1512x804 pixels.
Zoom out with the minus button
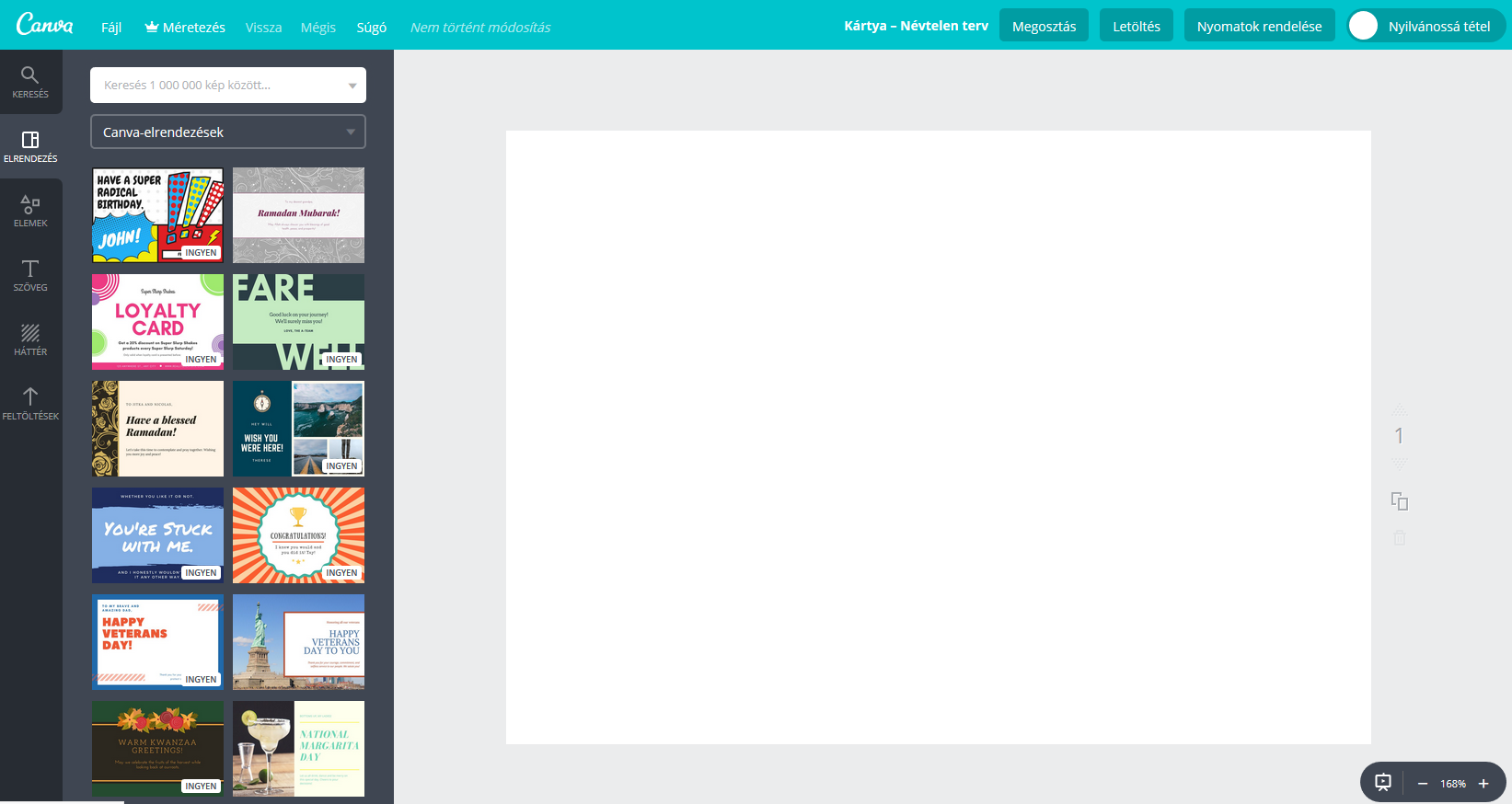point(1423,784)
